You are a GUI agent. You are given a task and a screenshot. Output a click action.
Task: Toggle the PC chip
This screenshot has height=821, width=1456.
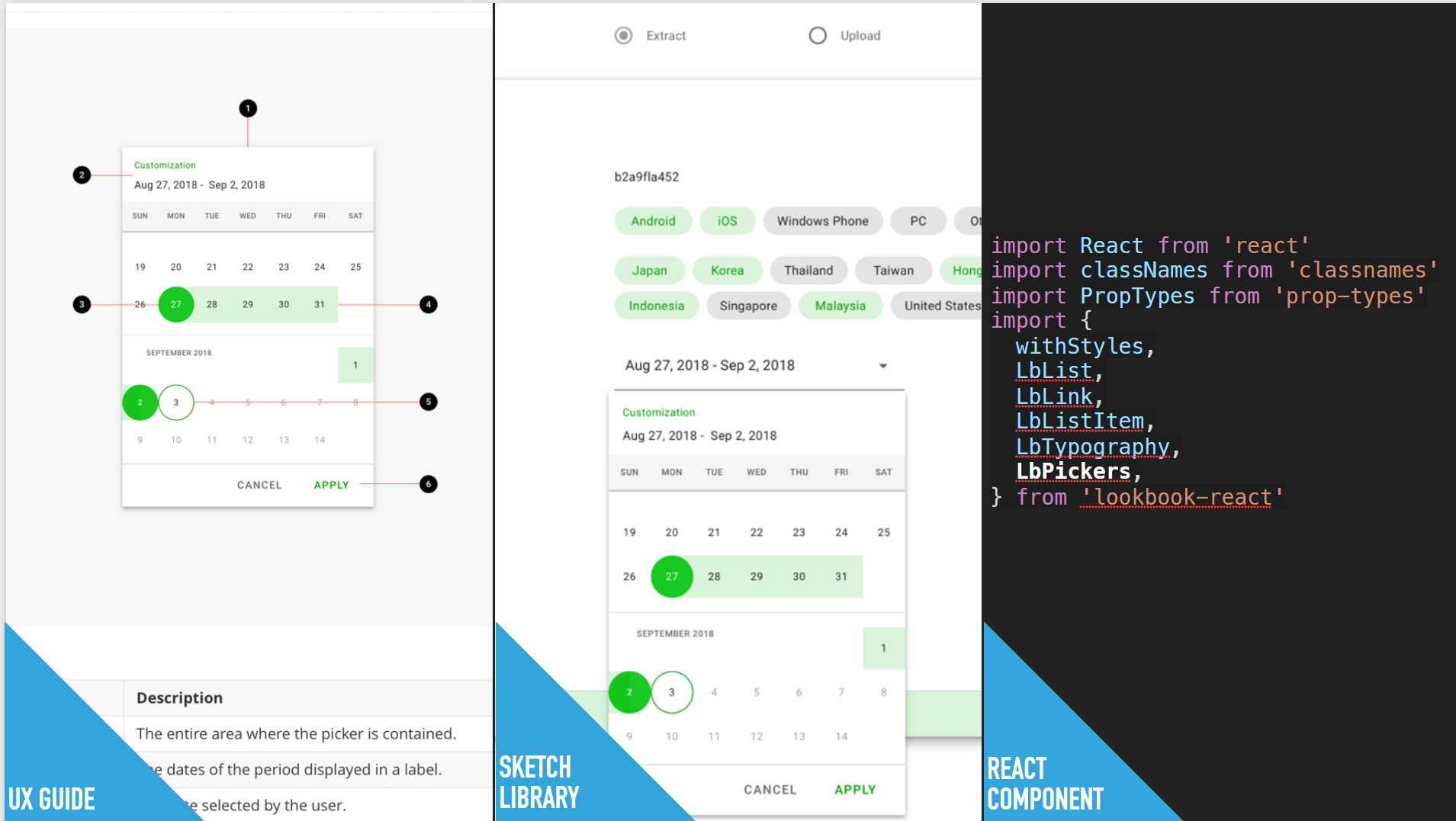(918, 221)
